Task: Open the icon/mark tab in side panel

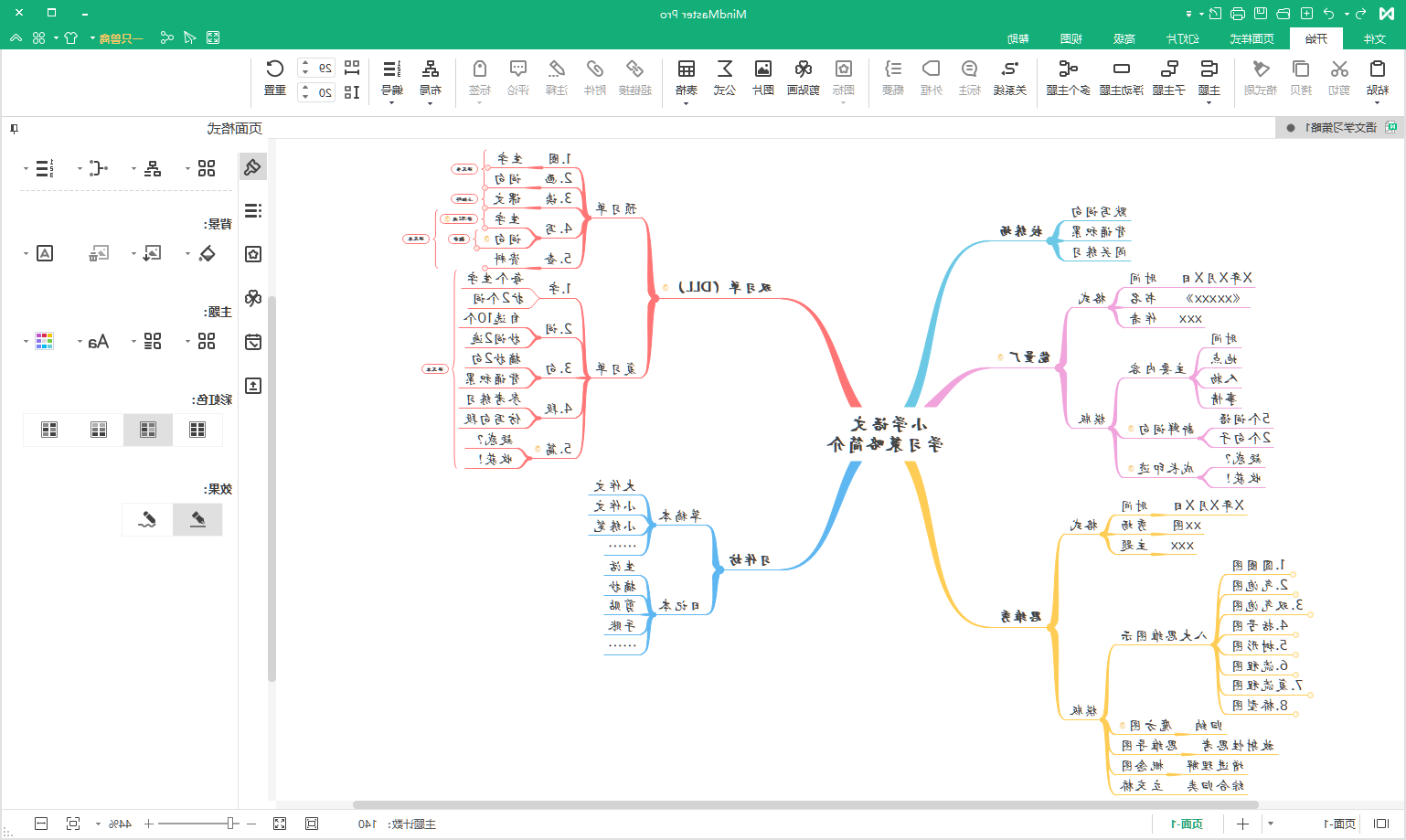Action: click(253, 254)
